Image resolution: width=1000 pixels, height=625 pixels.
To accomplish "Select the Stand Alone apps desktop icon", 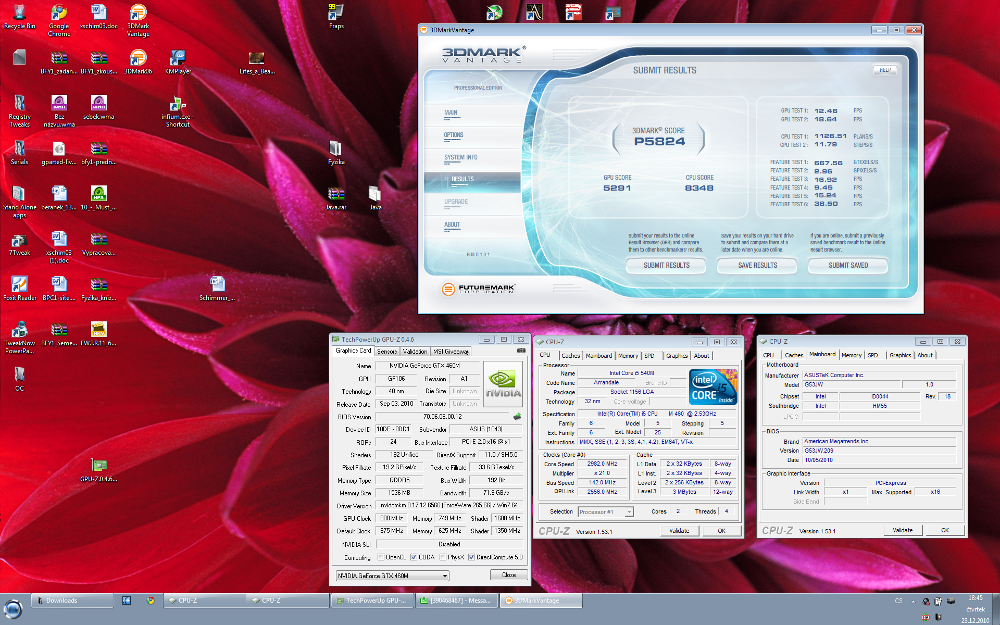I will click(x=19, y=202).
